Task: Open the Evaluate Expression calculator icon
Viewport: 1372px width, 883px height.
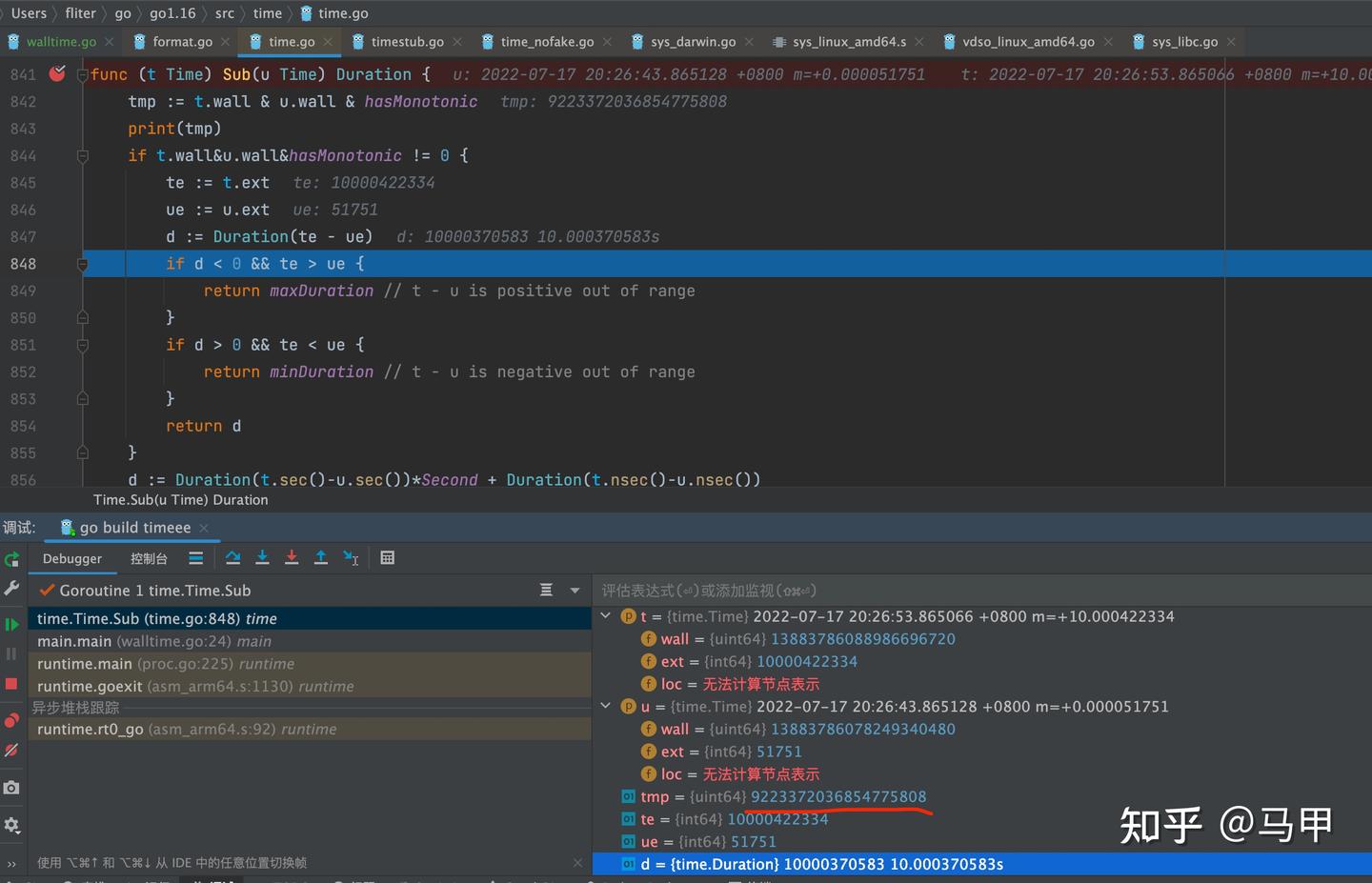Action: point(388,558)
